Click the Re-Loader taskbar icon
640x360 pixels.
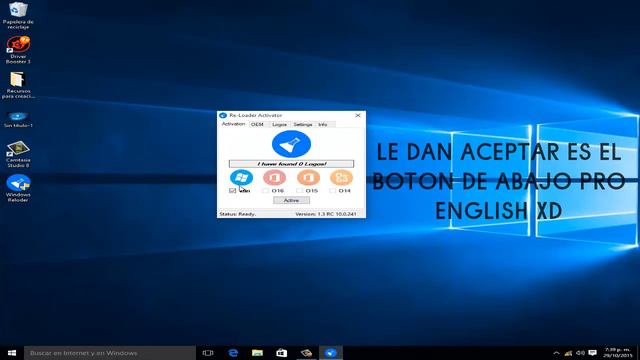tap(331, 353)
